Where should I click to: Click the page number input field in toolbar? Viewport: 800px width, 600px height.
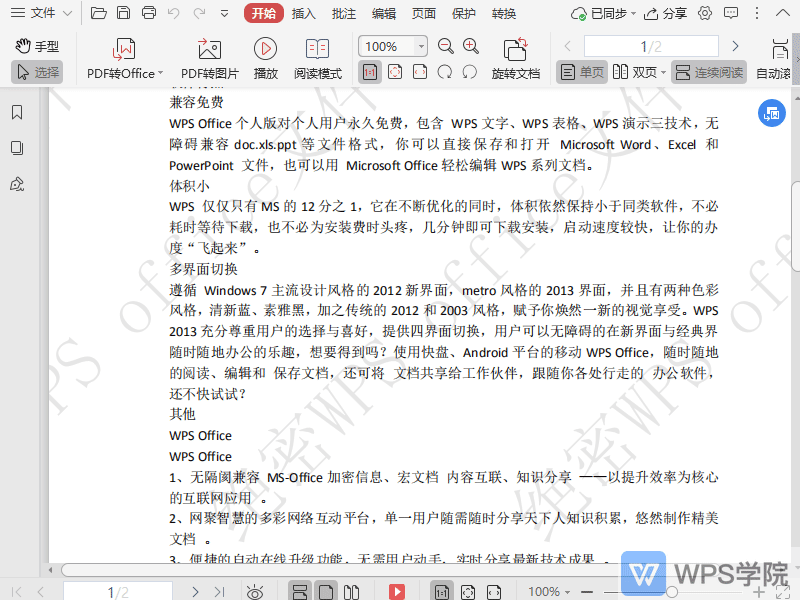(651, 46)
